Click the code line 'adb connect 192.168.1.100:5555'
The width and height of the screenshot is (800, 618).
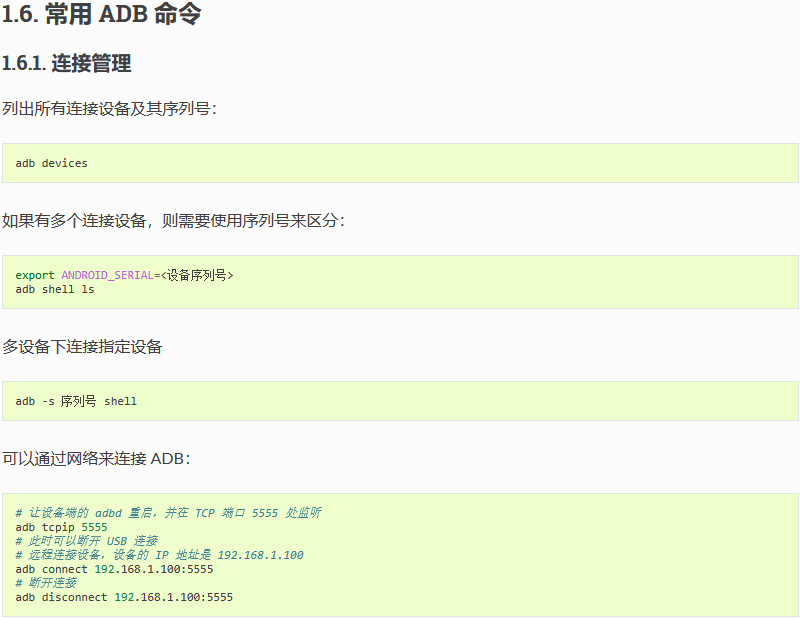point(114,570)
